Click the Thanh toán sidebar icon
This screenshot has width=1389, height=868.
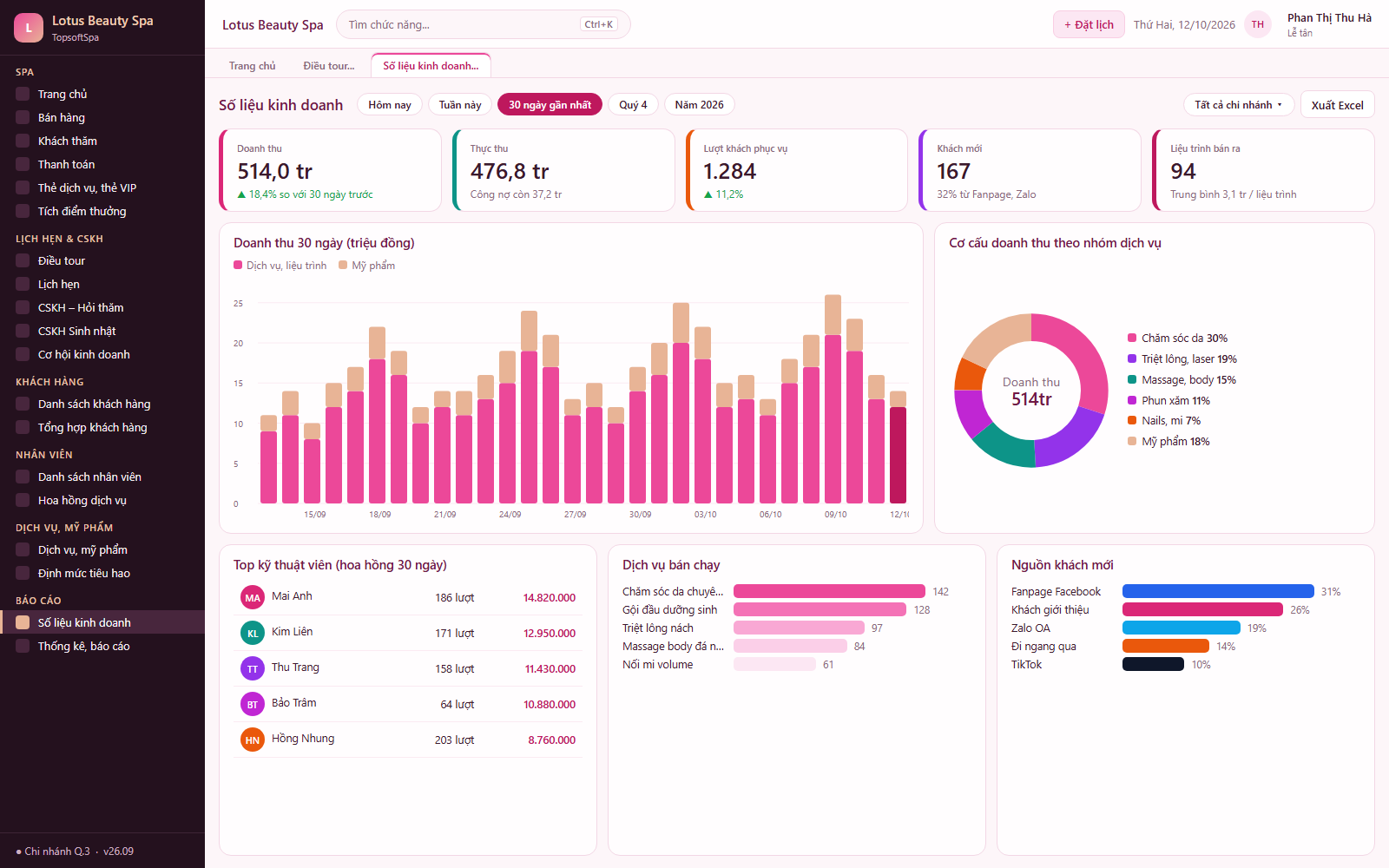pyautogui.click(x=23, y=164)
